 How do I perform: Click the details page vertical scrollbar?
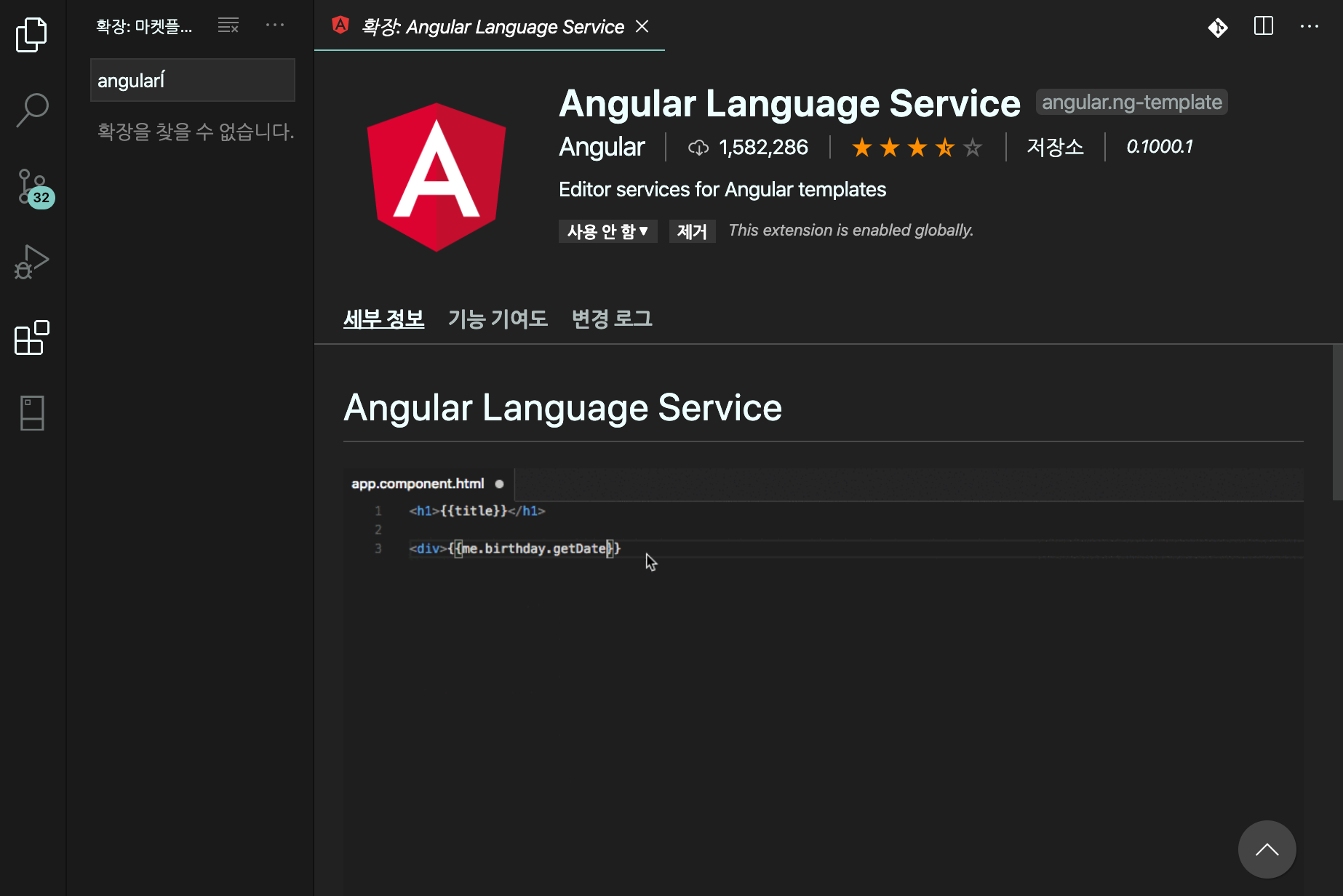point(1337,422)
